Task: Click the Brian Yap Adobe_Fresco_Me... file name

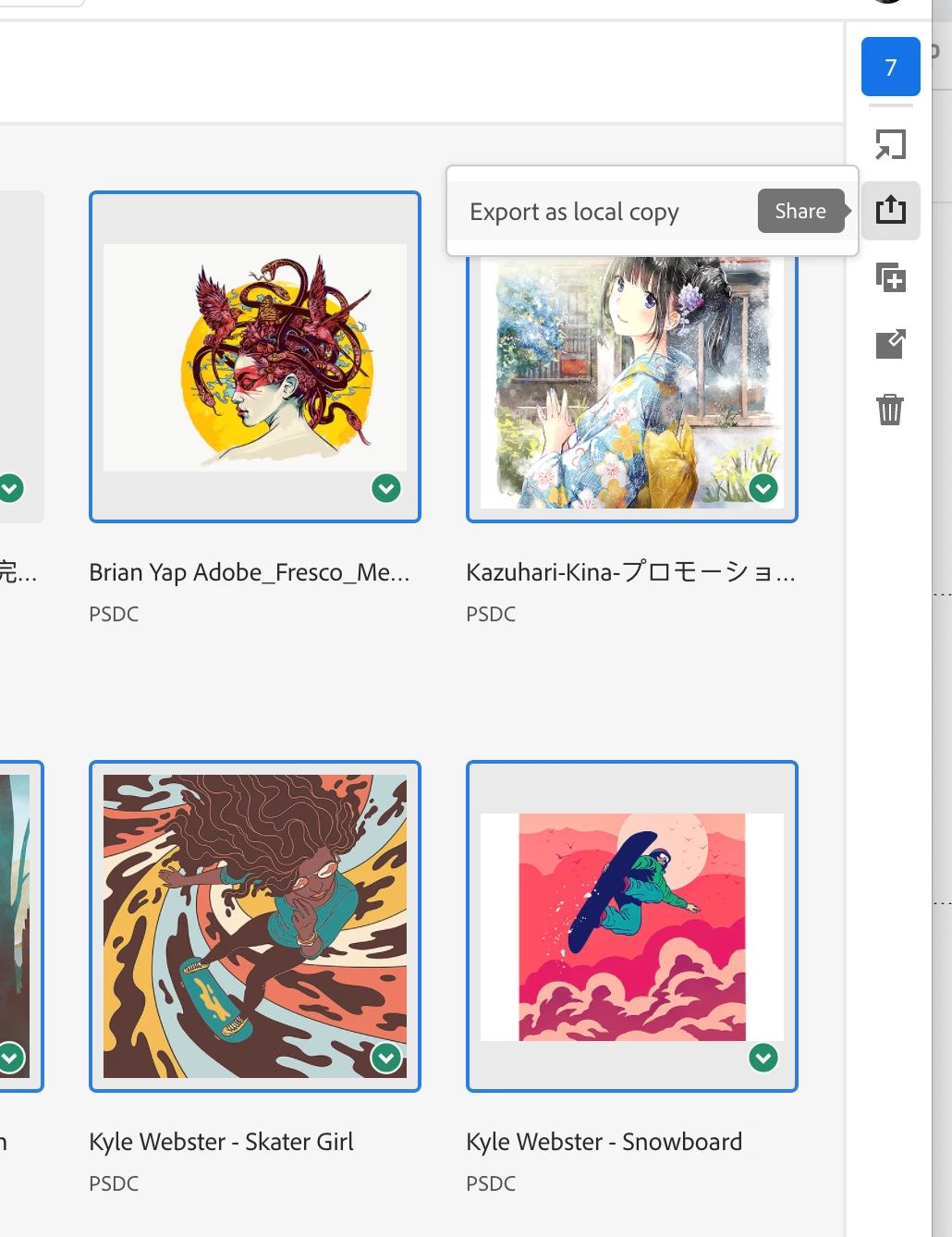Action: point(250,573)
